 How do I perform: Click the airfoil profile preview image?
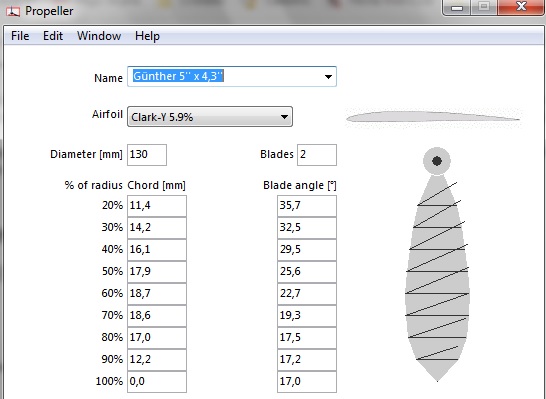pyautogui.click(x=433, y=117)
